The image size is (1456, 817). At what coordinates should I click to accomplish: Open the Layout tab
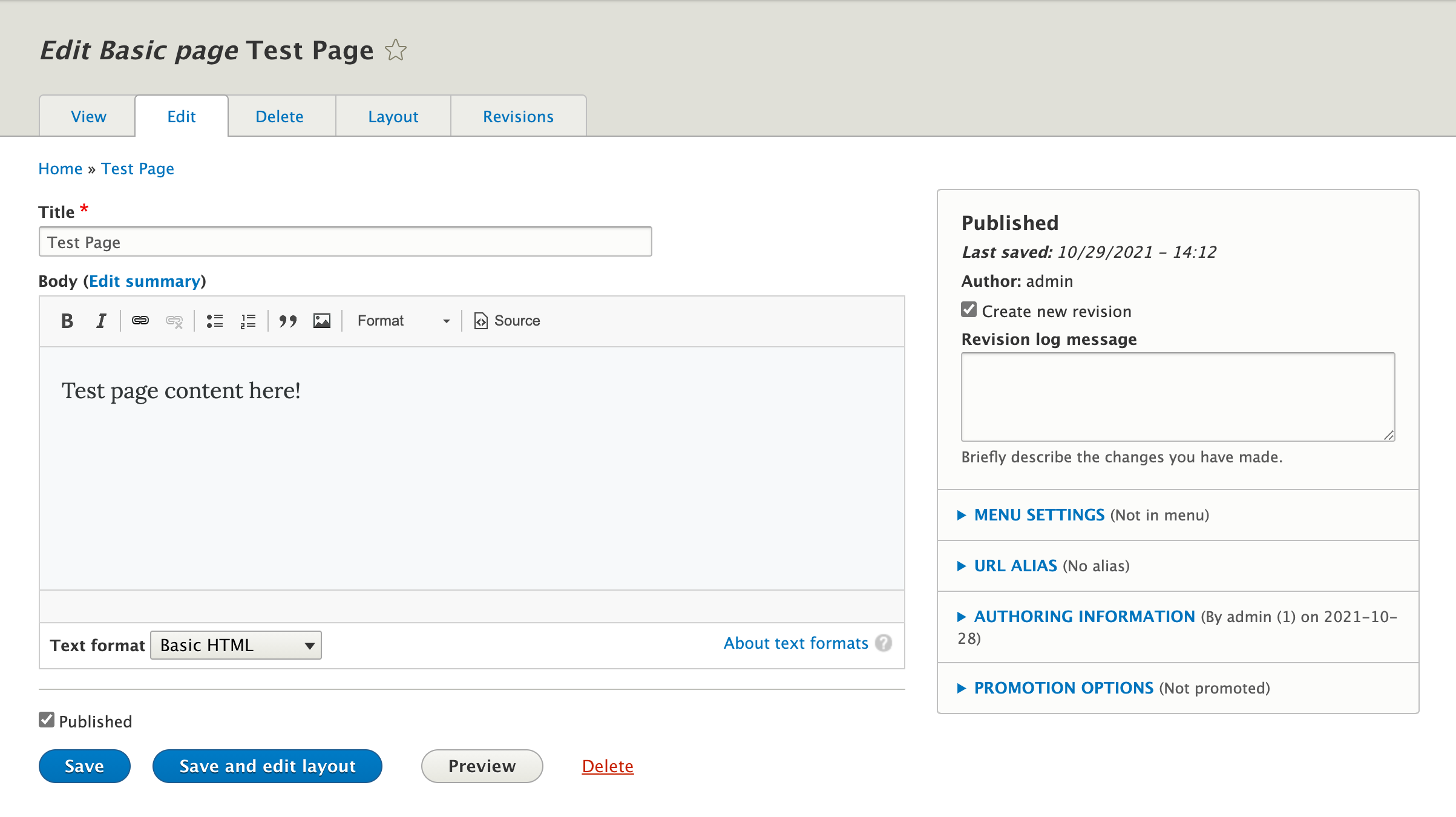393,116
